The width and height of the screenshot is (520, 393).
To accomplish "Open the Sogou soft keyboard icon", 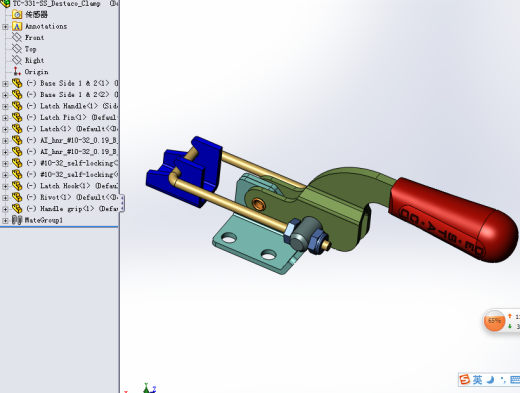I will [515, 380].
